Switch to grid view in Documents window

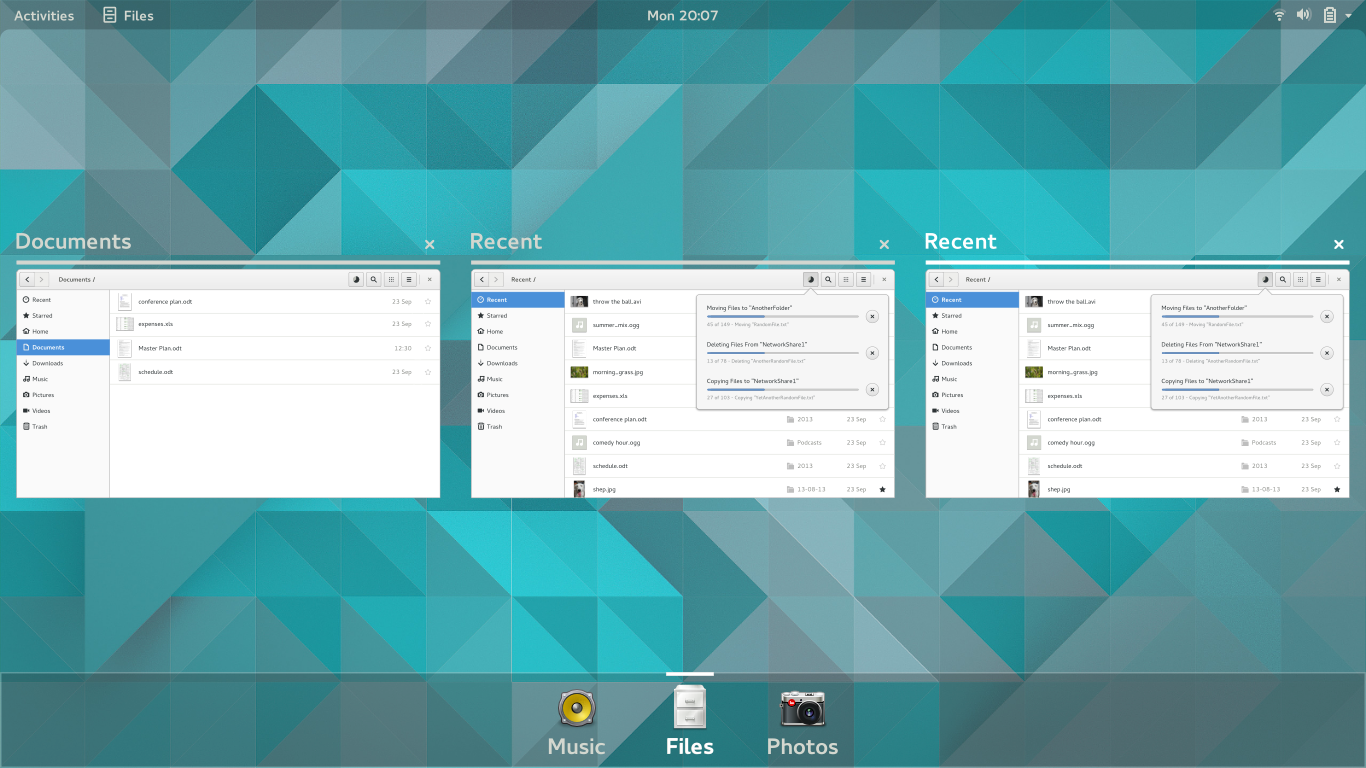point(391,280)
